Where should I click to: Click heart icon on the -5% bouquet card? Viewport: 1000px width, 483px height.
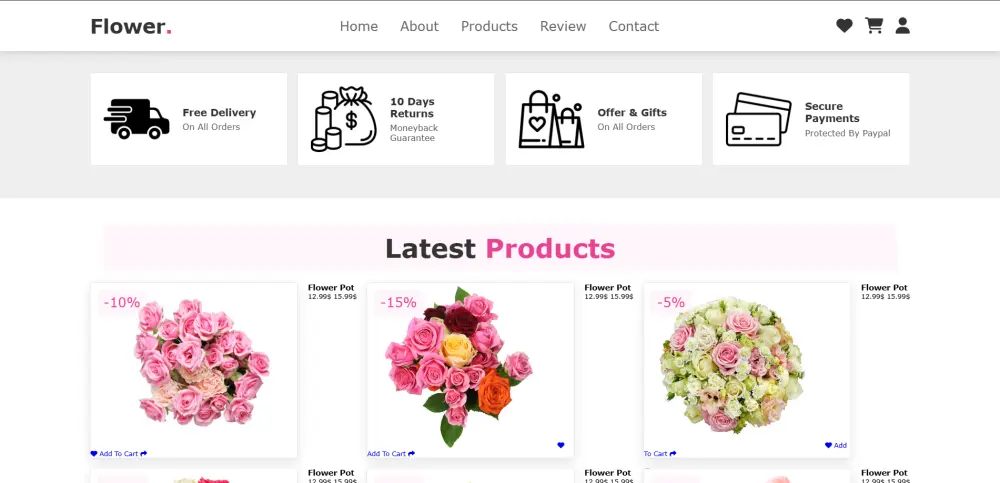[828, 445]
